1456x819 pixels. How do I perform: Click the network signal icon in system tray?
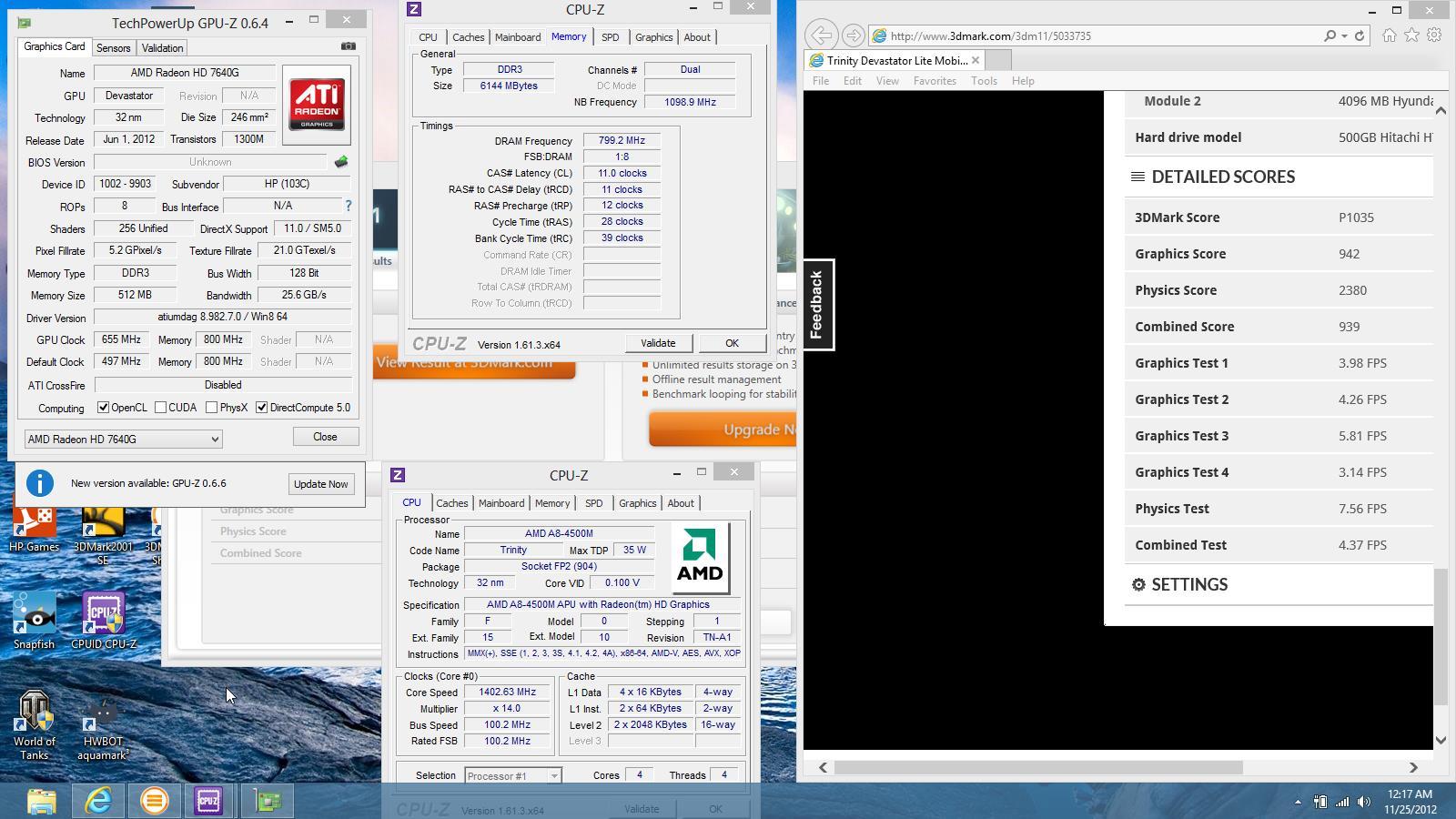(1342, 802)
